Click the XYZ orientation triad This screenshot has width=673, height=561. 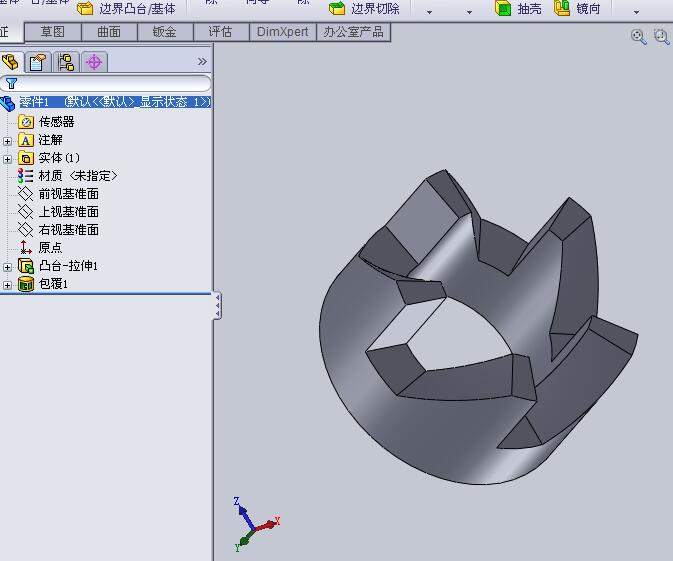coord(256,525)
